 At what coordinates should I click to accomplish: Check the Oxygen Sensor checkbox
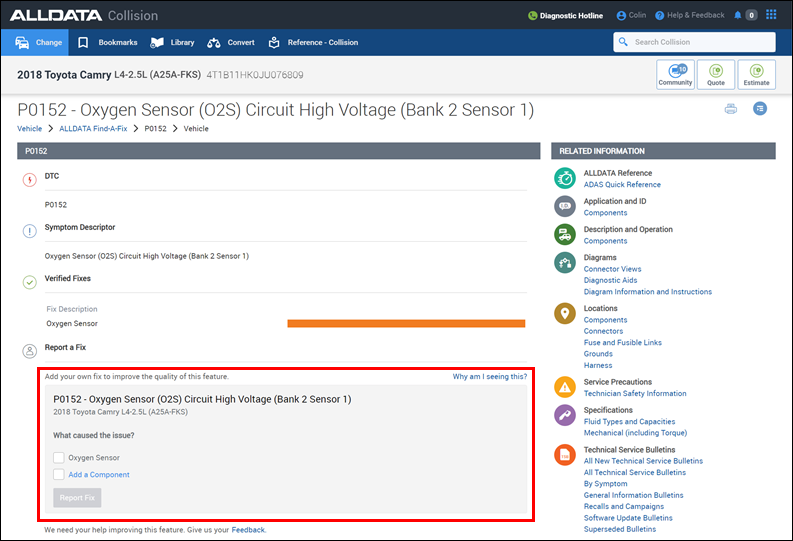pos(59,458)
